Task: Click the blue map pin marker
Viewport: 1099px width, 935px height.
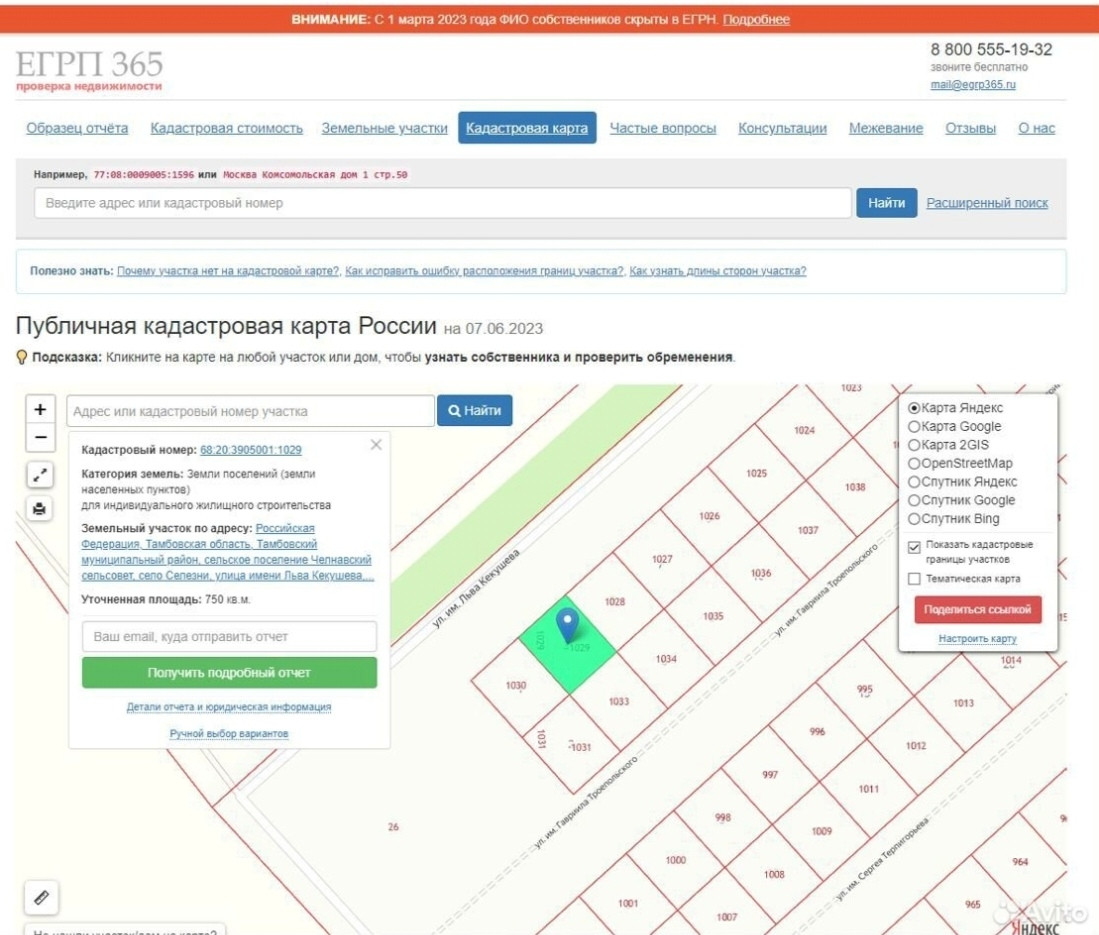Action: click(x=567, y=624)
